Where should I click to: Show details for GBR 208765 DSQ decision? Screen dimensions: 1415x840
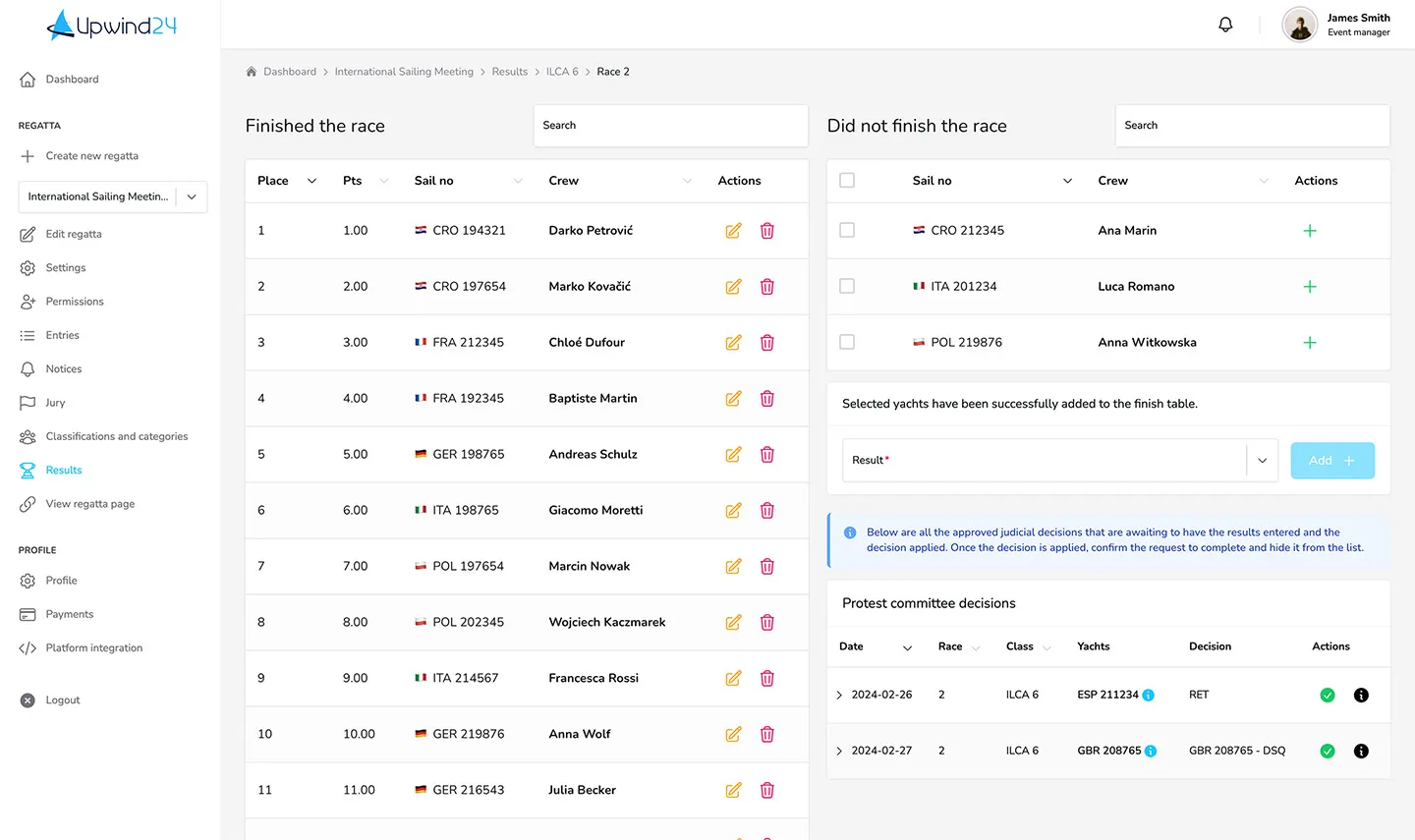pyautogui.click(x=1361, y=752)
